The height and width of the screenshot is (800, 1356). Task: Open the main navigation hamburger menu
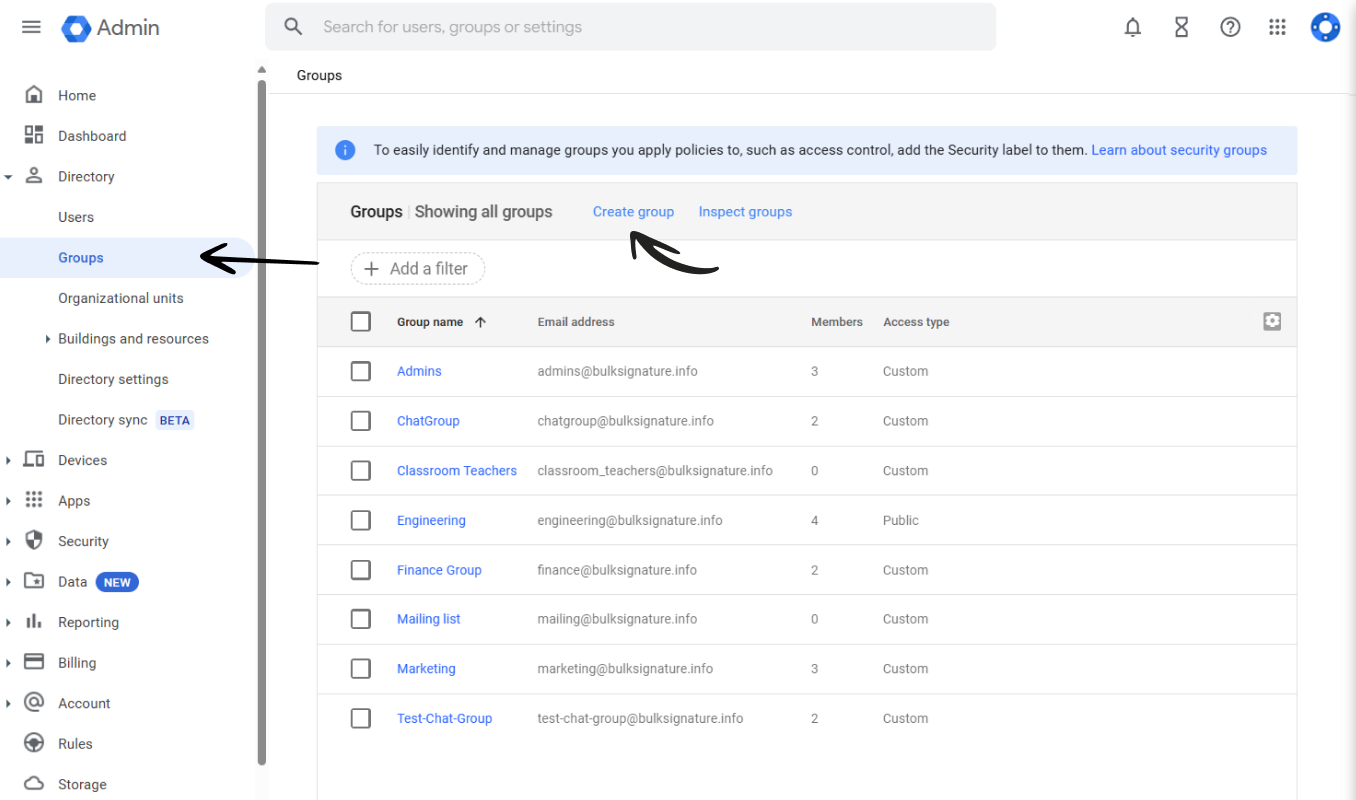coord(31,27)
